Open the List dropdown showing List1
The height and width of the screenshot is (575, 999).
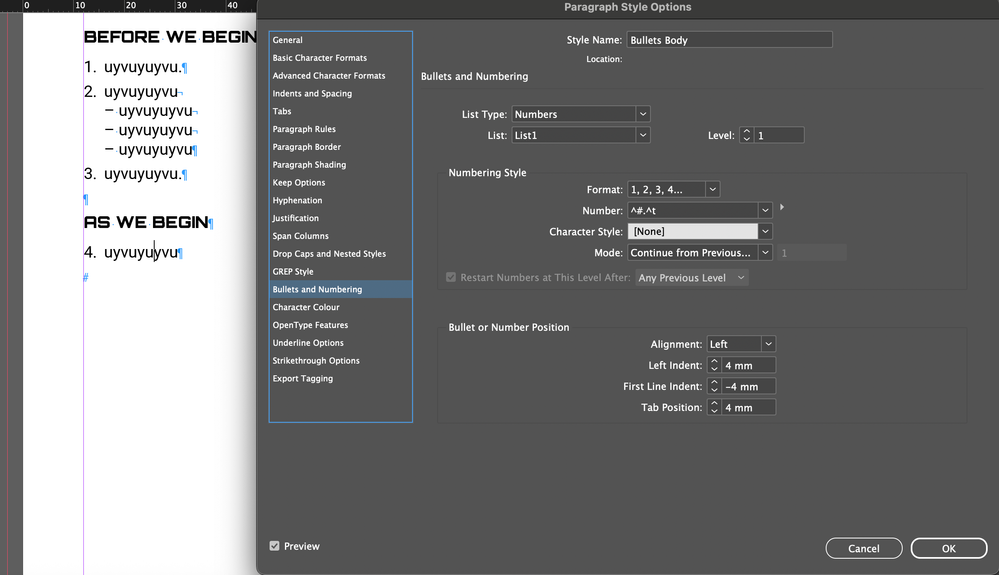[580, 135]
